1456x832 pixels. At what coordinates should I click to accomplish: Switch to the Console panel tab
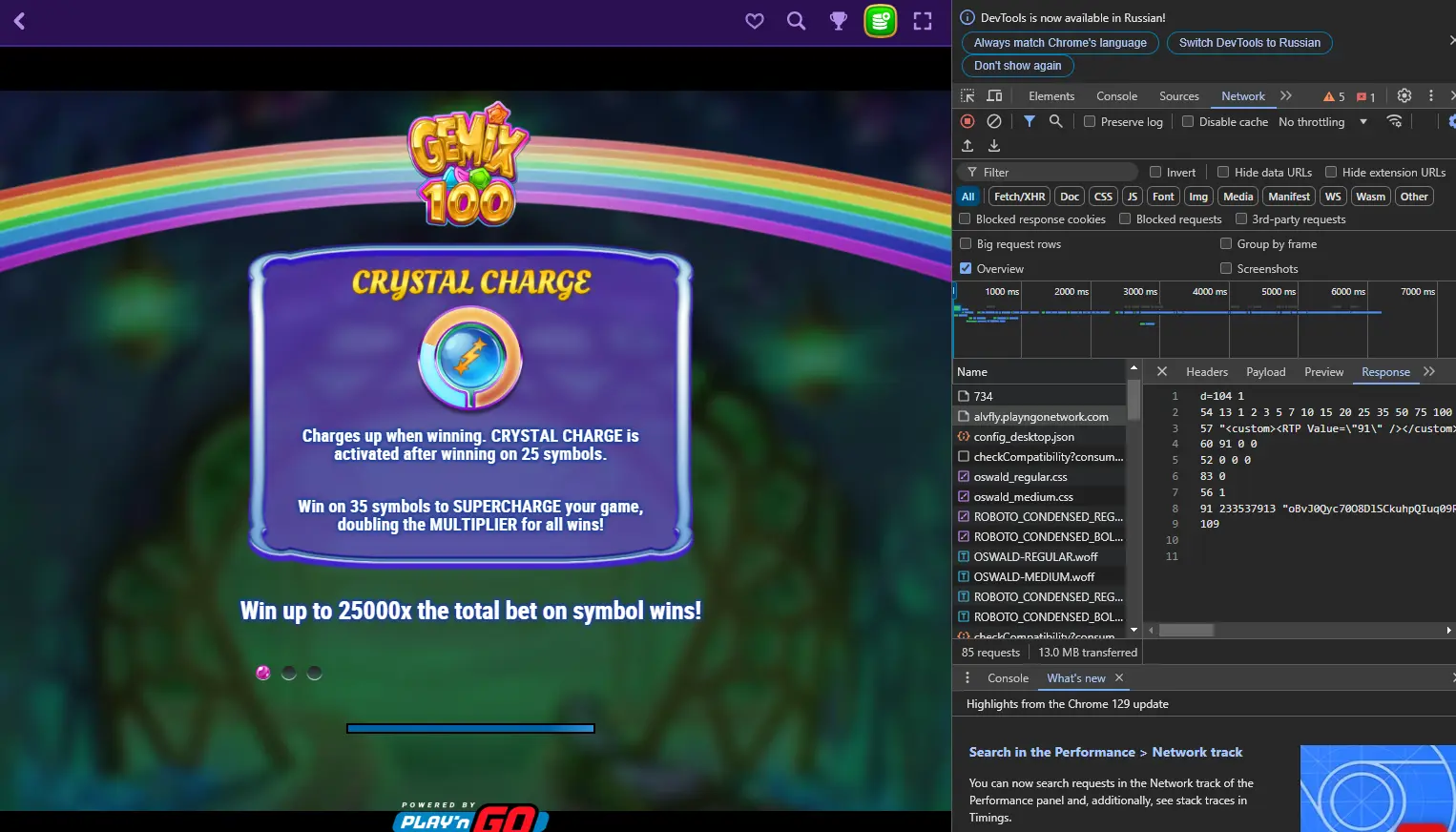tap(1116, 96)
